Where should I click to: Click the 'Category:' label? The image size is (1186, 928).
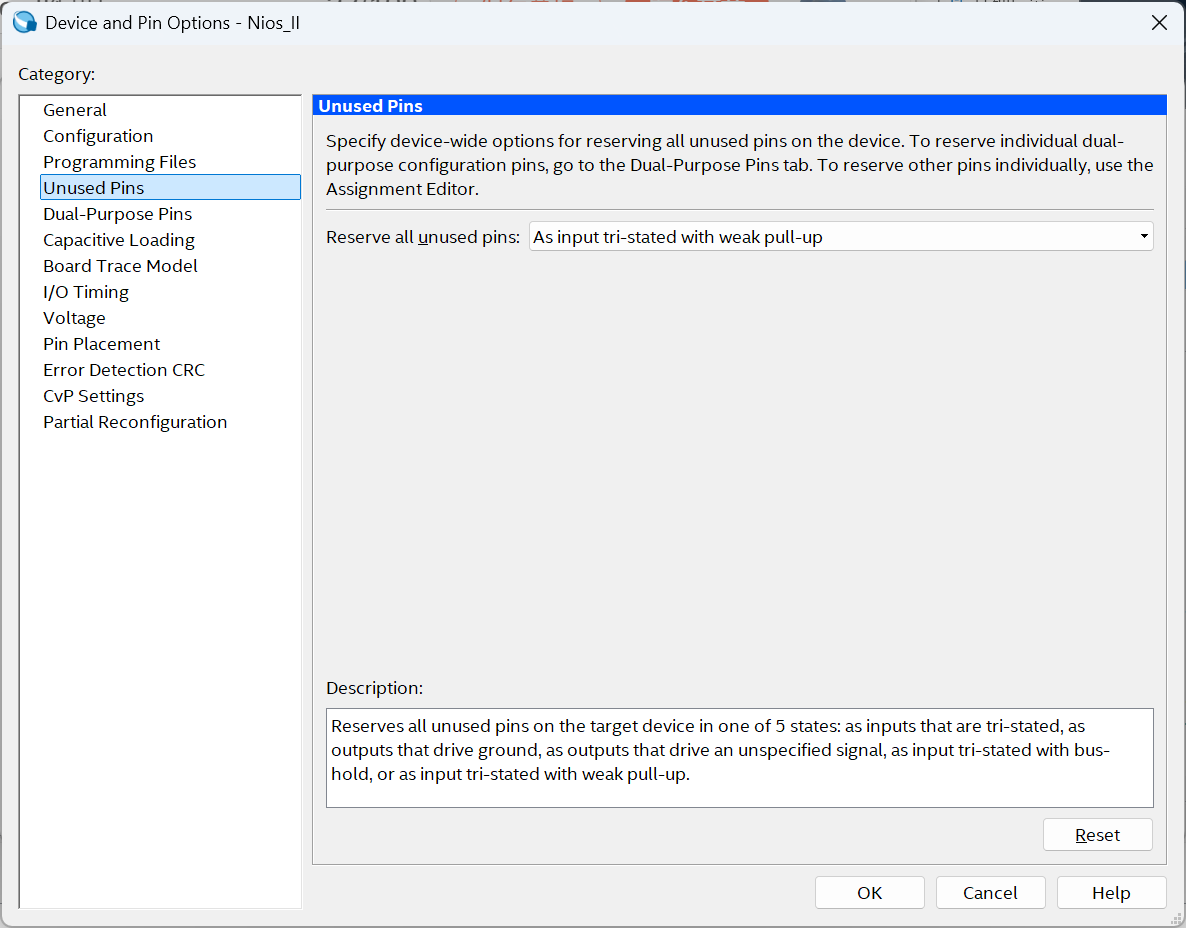(x=57, y=74)
